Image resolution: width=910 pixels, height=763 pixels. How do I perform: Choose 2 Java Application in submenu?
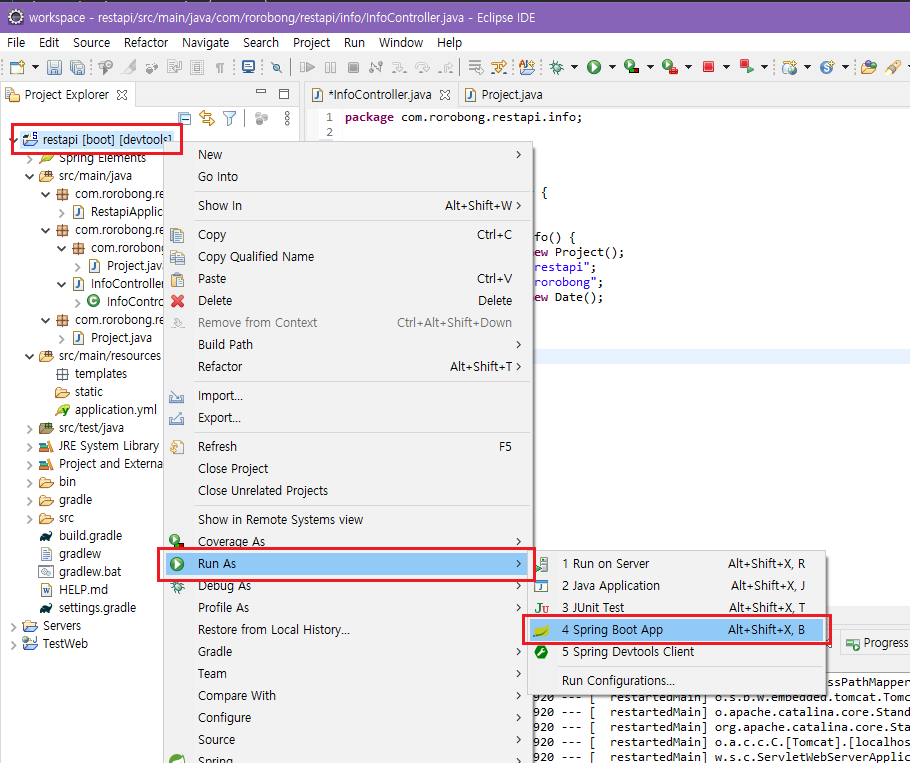676,585
